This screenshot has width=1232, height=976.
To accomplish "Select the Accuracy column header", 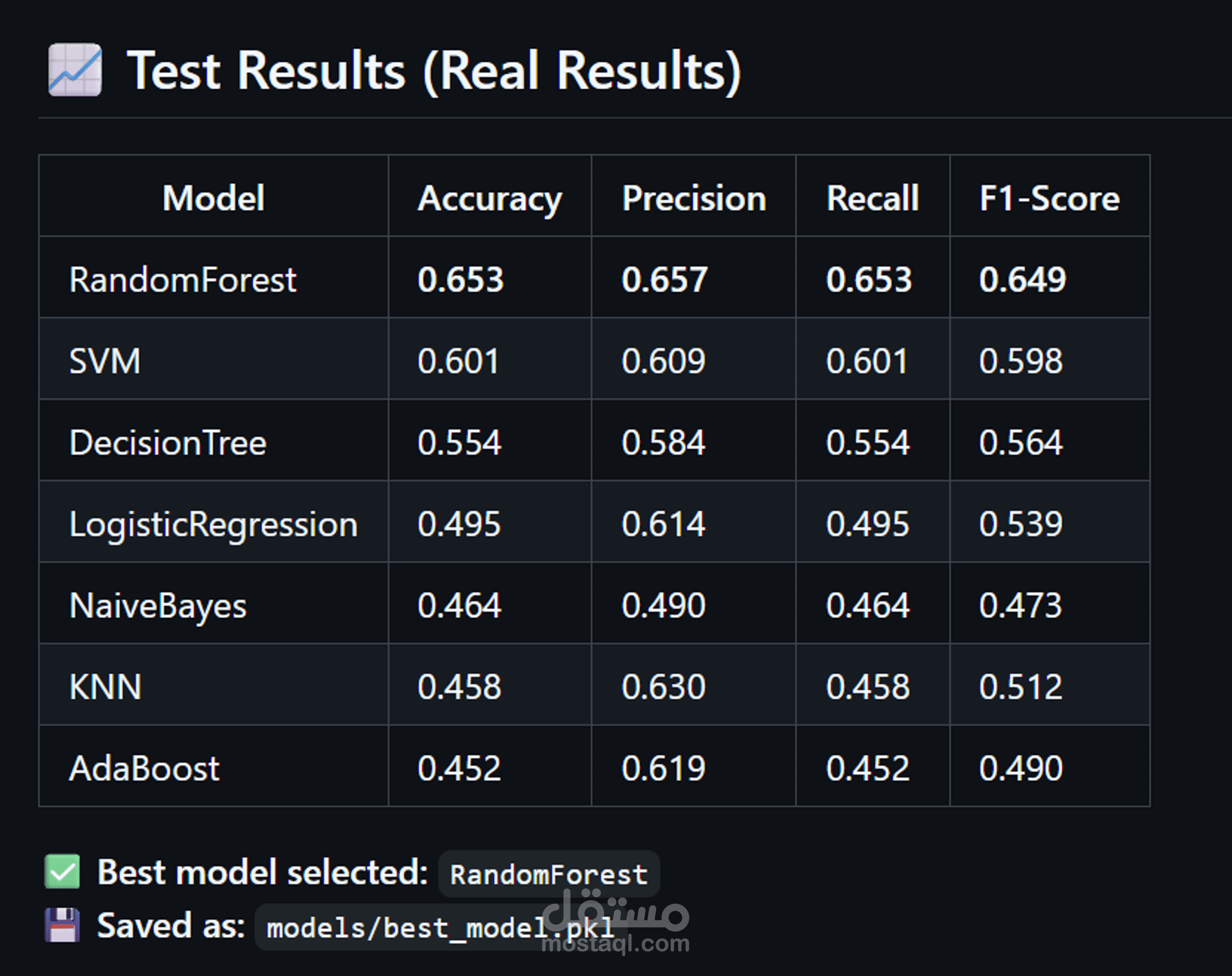I will [490, 198].
